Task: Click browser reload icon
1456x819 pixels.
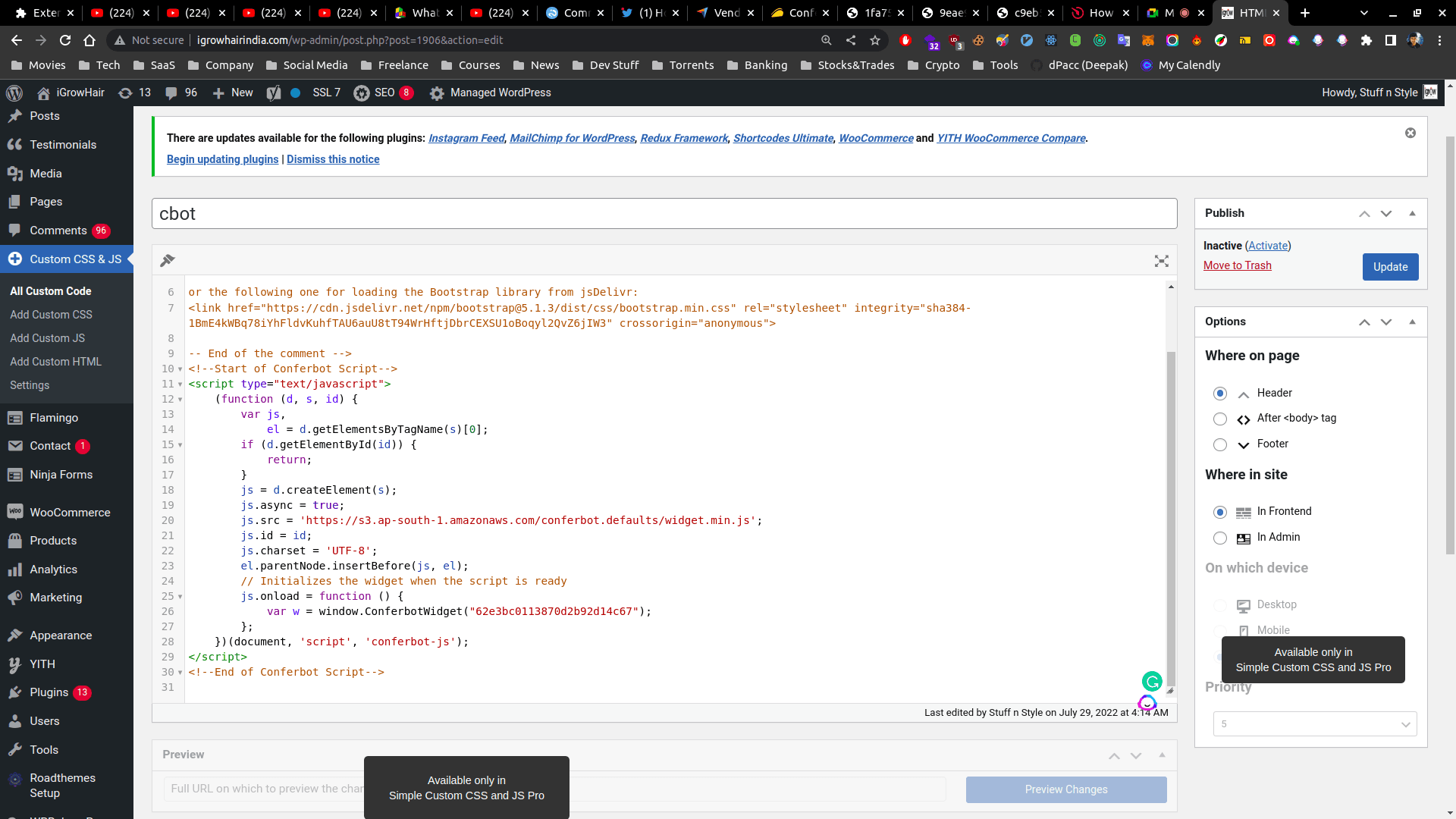Action: tap(65, 40)
